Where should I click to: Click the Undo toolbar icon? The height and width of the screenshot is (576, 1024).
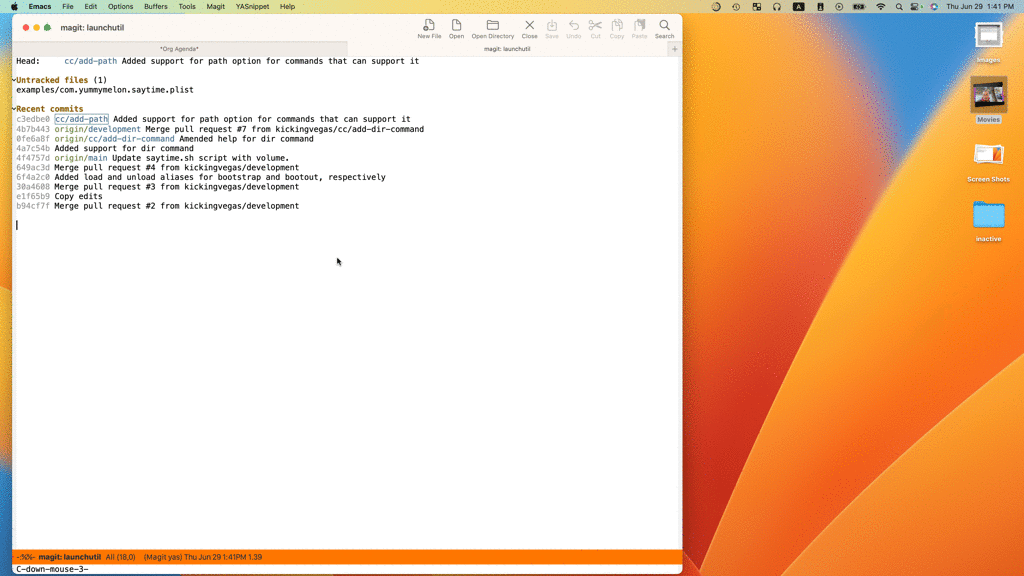(573, 29)
